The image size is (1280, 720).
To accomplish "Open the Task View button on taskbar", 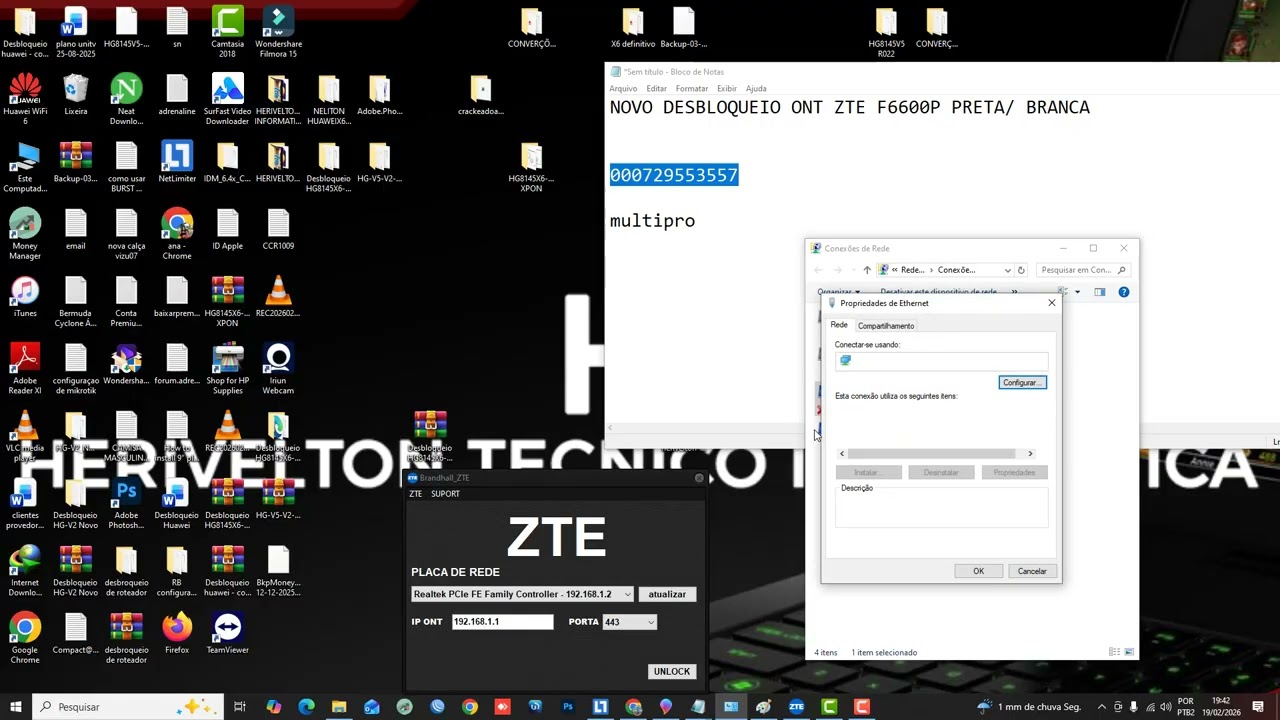I will (x=240, y=707).
